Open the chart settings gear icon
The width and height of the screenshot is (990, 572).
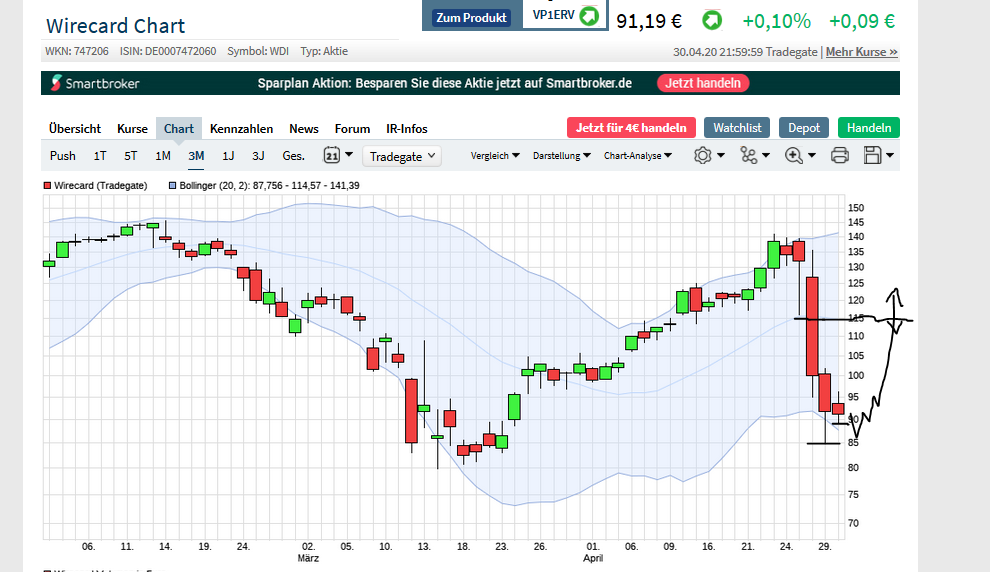click(702, 155)
